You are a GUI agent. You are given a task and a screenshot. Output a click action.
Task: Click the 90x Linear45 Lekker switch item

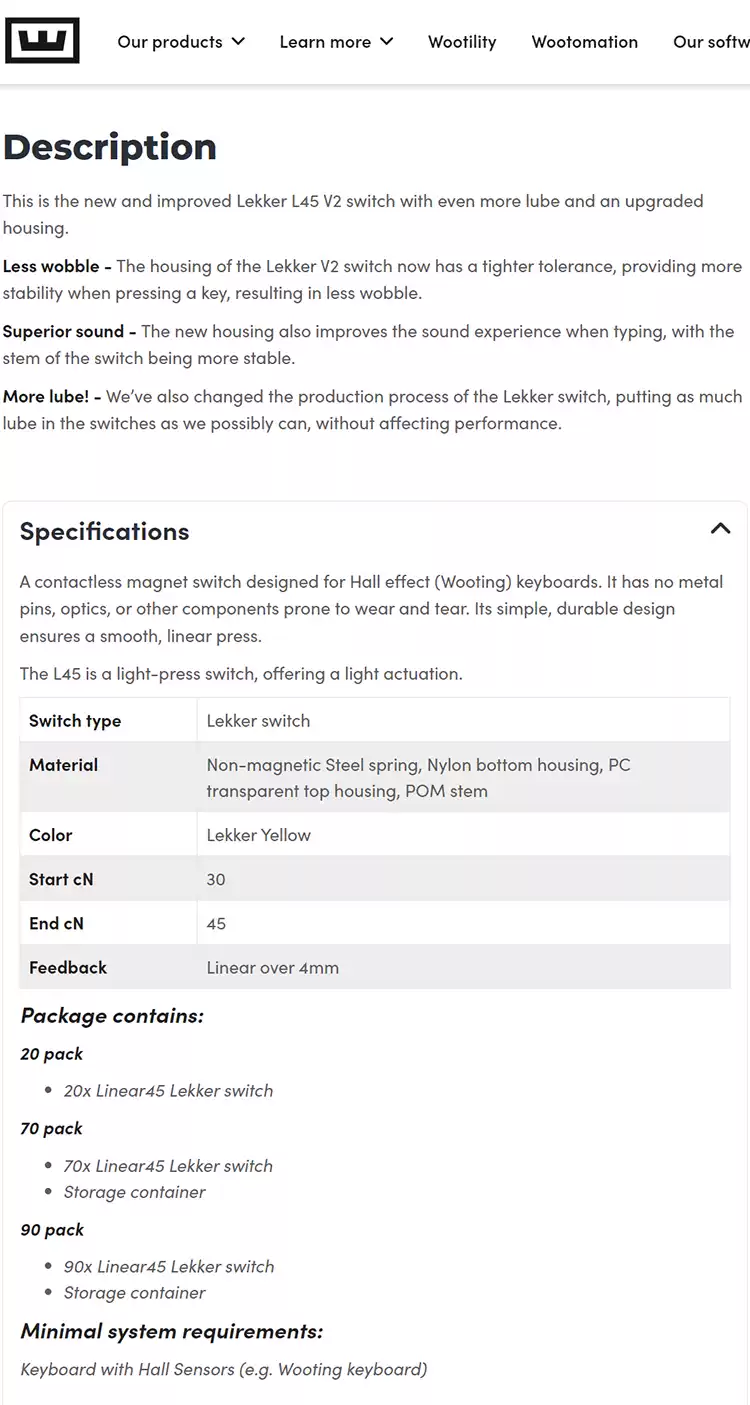(168, 1266)
